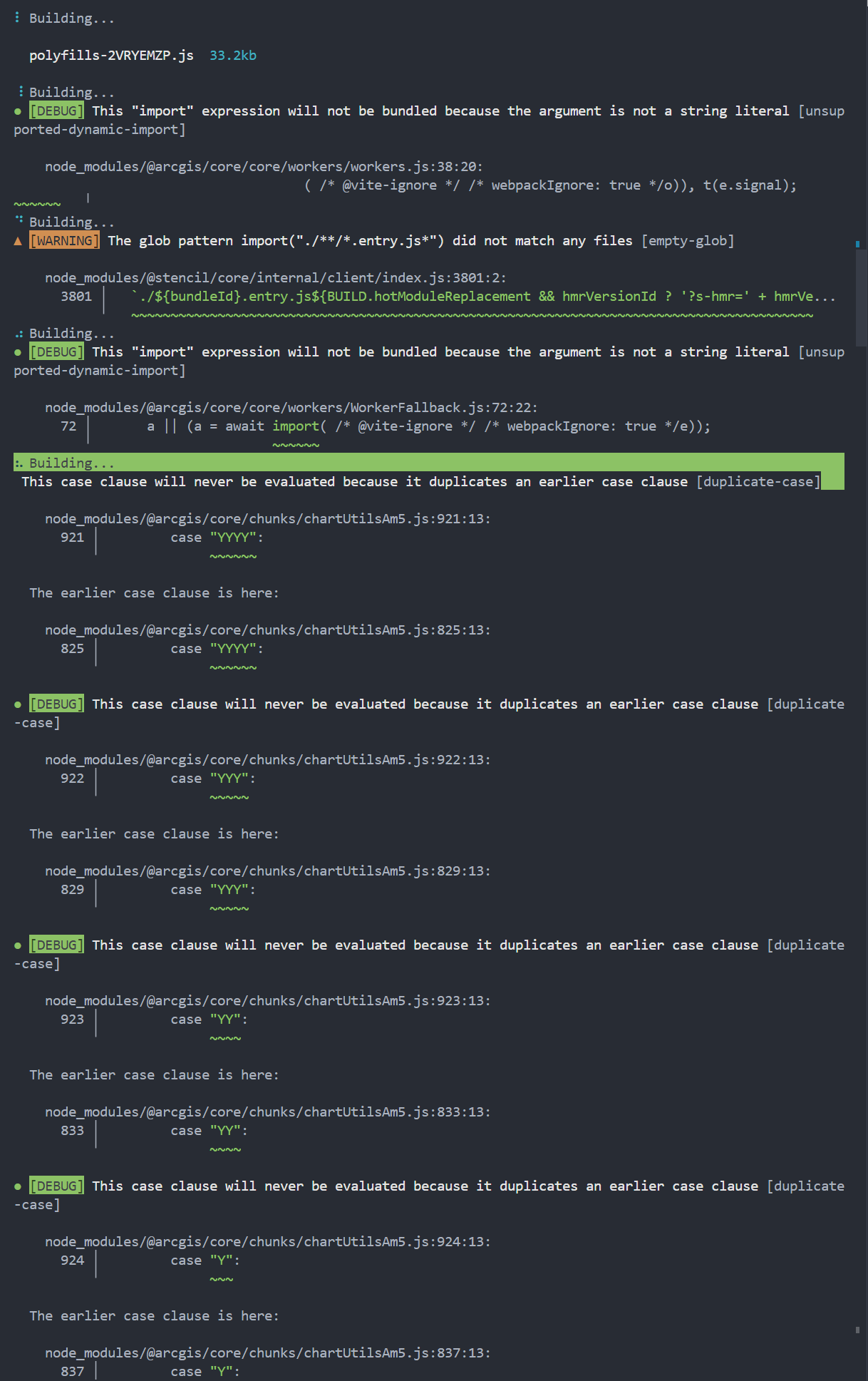The width and height of the screenshot is (868, 1381).
Task: Click the orange WARNING badge
Action: [64, 241]
